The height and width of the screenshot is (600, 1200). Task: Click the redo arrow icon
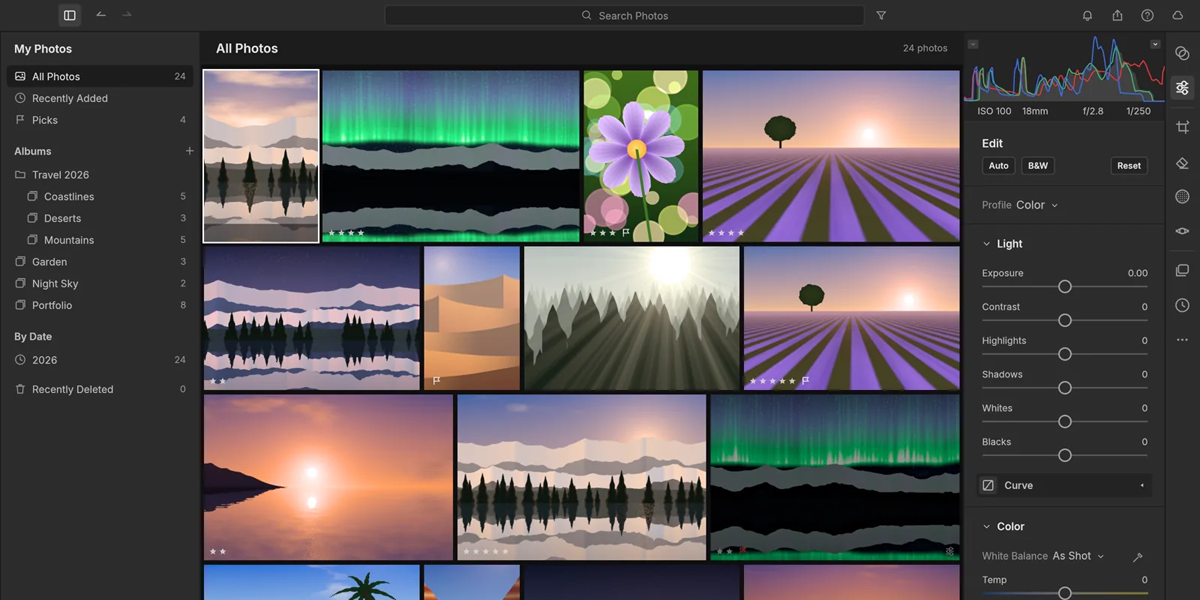[x=127, y=15]
